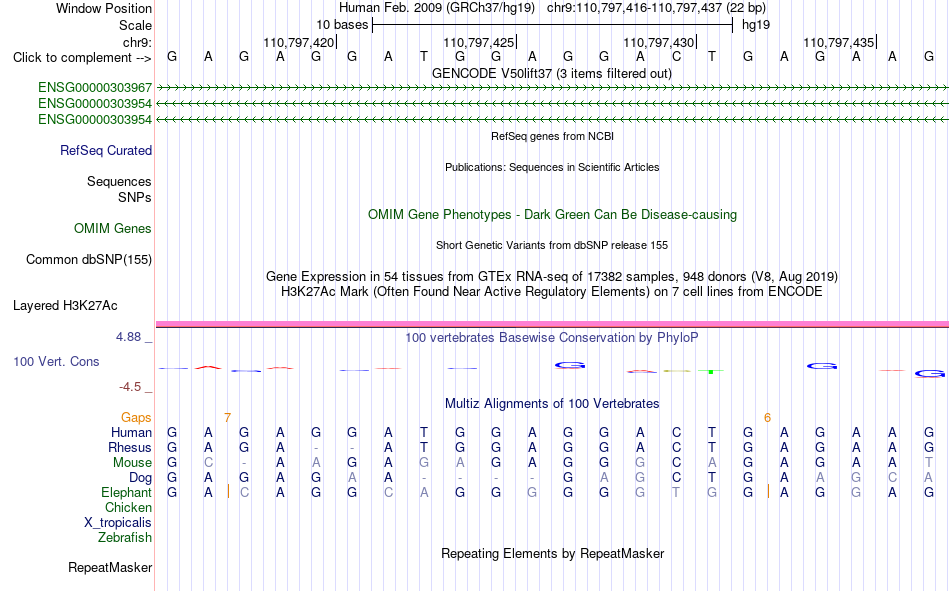Click the X_tropicalis species row label

tap(118, 523)
